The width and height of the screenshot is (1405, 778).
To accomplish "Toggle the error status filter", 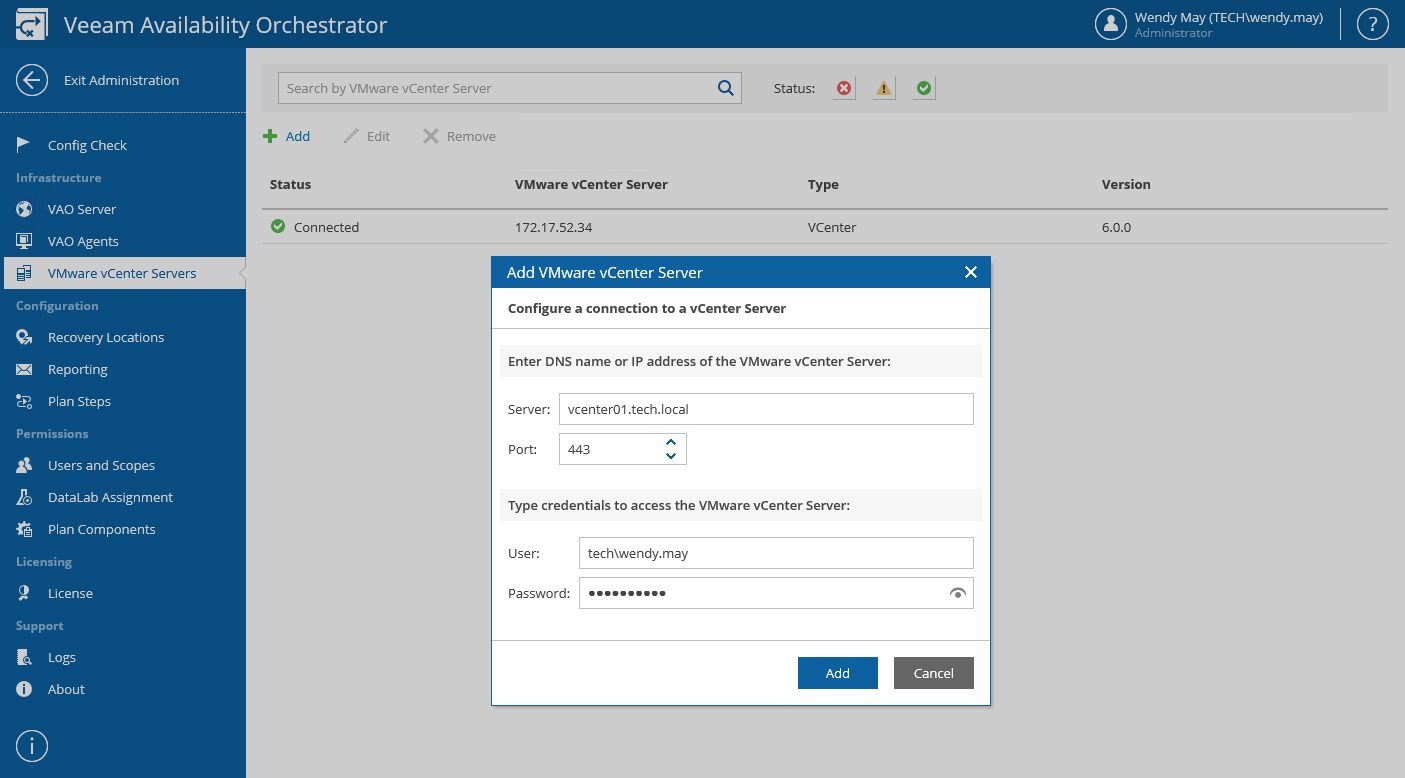I will point(844,88).
